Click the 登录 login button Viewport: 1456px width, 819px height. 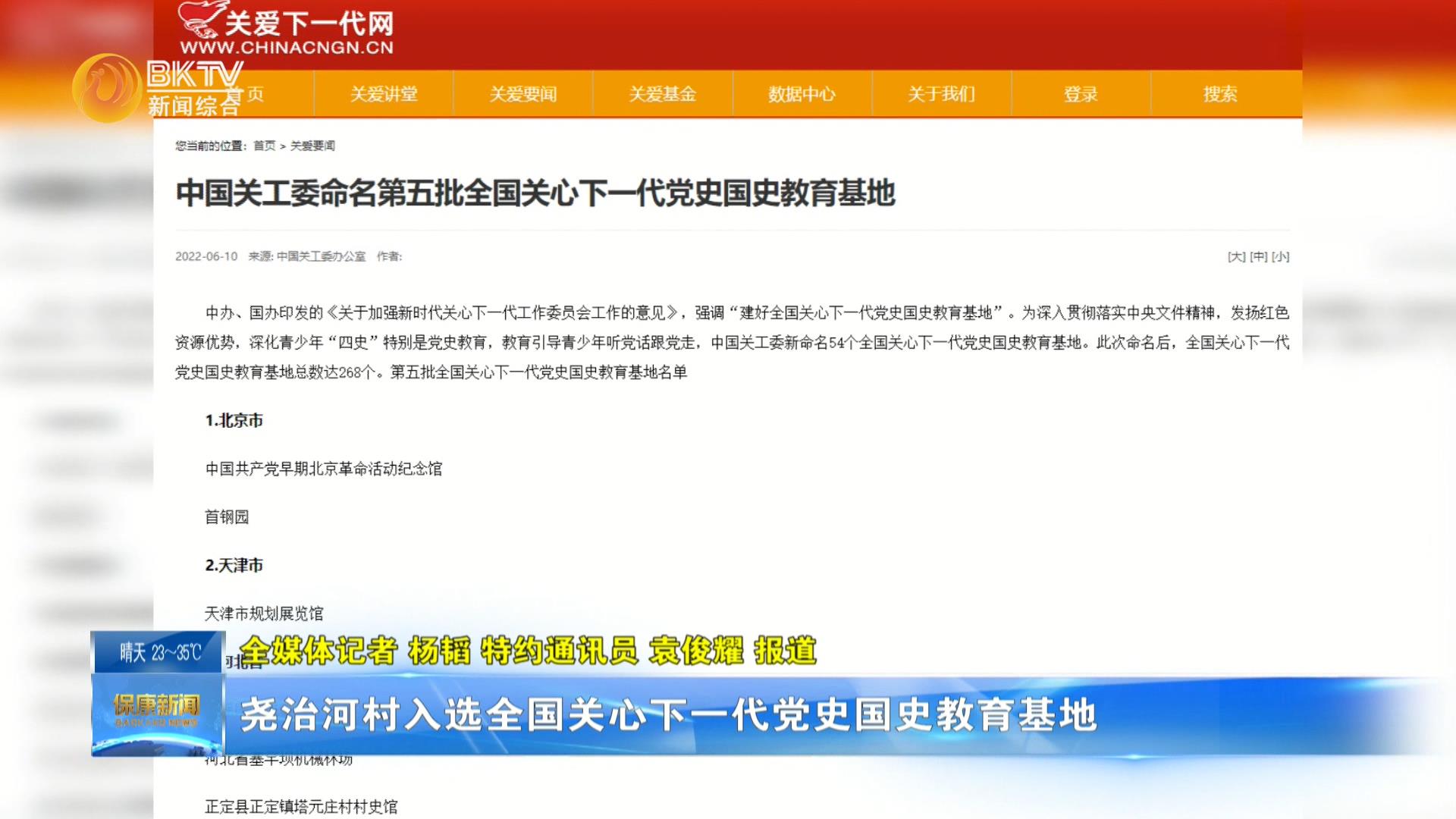coord(1081,94)
